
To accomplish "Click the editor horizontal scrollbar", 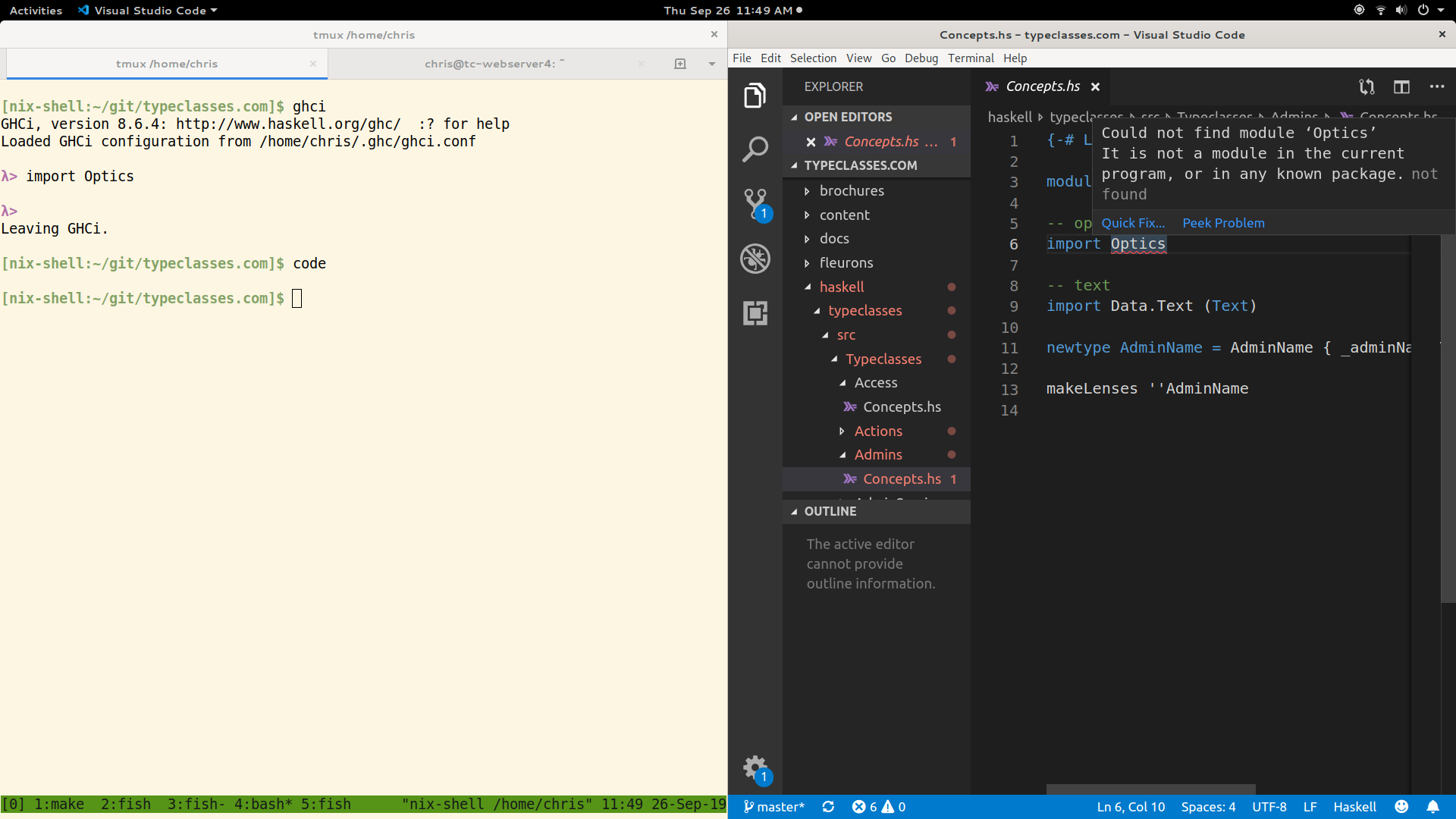I will click(x=1150, y=789).
